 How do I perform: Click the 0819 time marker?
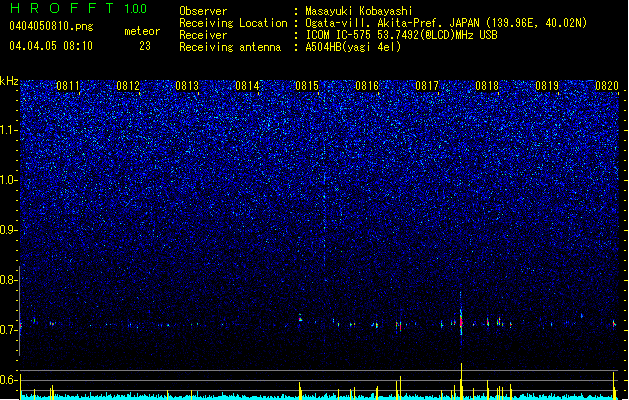click(x=547, y=86)
